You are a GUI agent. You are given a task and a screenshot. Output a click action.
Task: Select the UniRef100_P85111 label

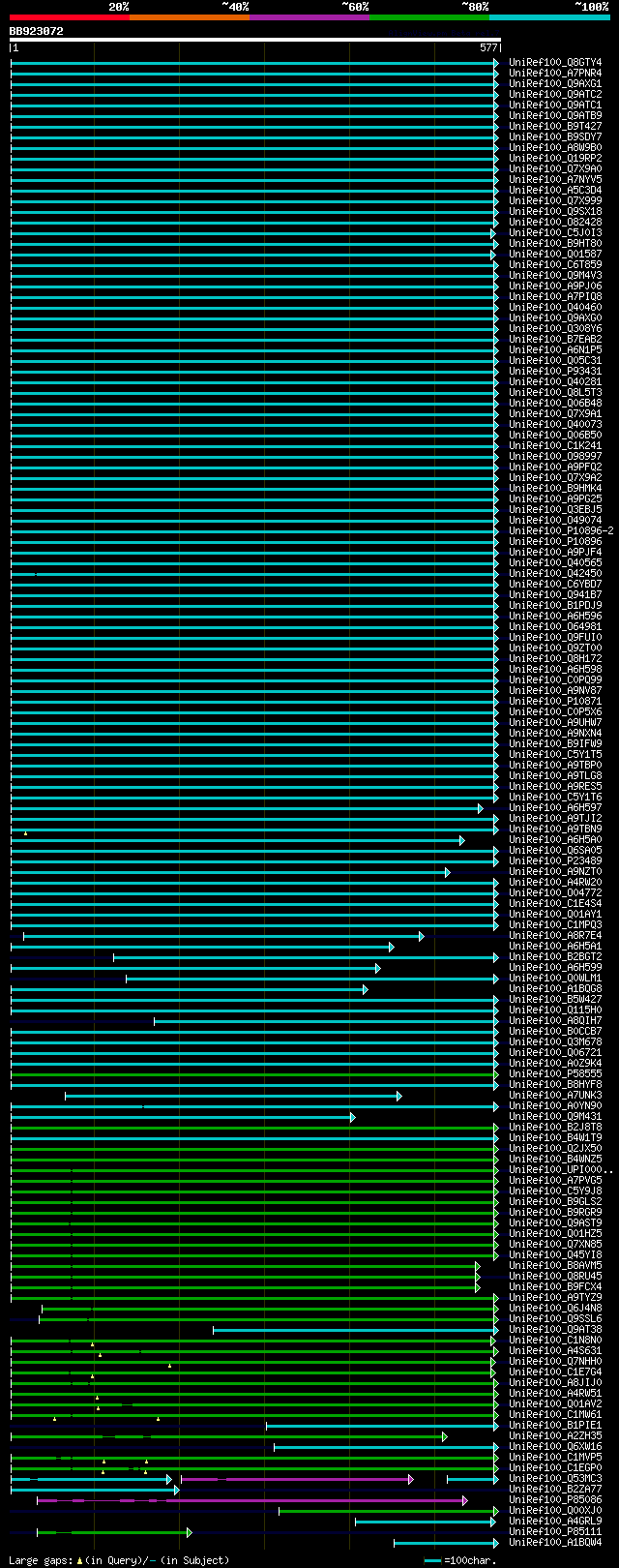555,1532
